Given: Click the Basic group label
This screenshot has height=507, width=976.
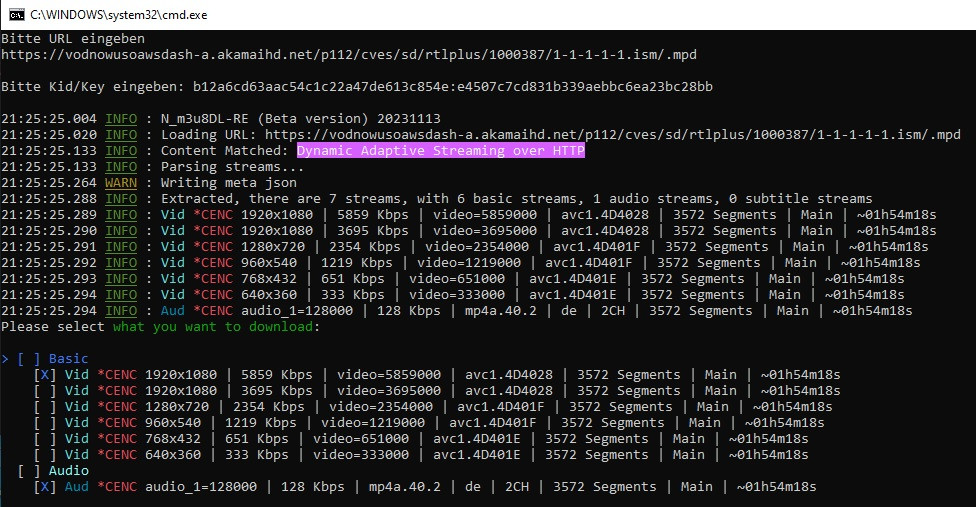Looking at the screenshot, I should tap(68, 359).
